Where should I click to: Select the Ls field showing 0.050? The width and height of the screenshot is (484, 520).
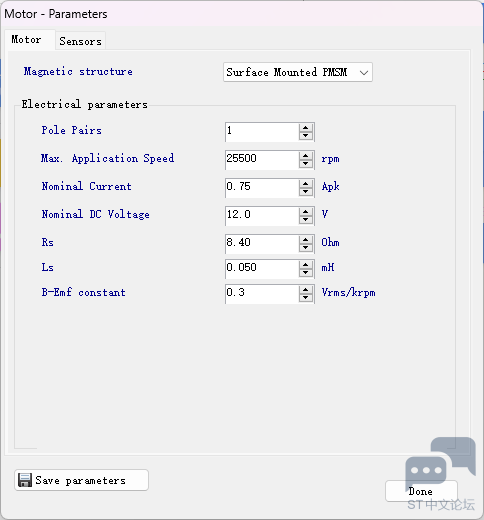tap(262, 269)
